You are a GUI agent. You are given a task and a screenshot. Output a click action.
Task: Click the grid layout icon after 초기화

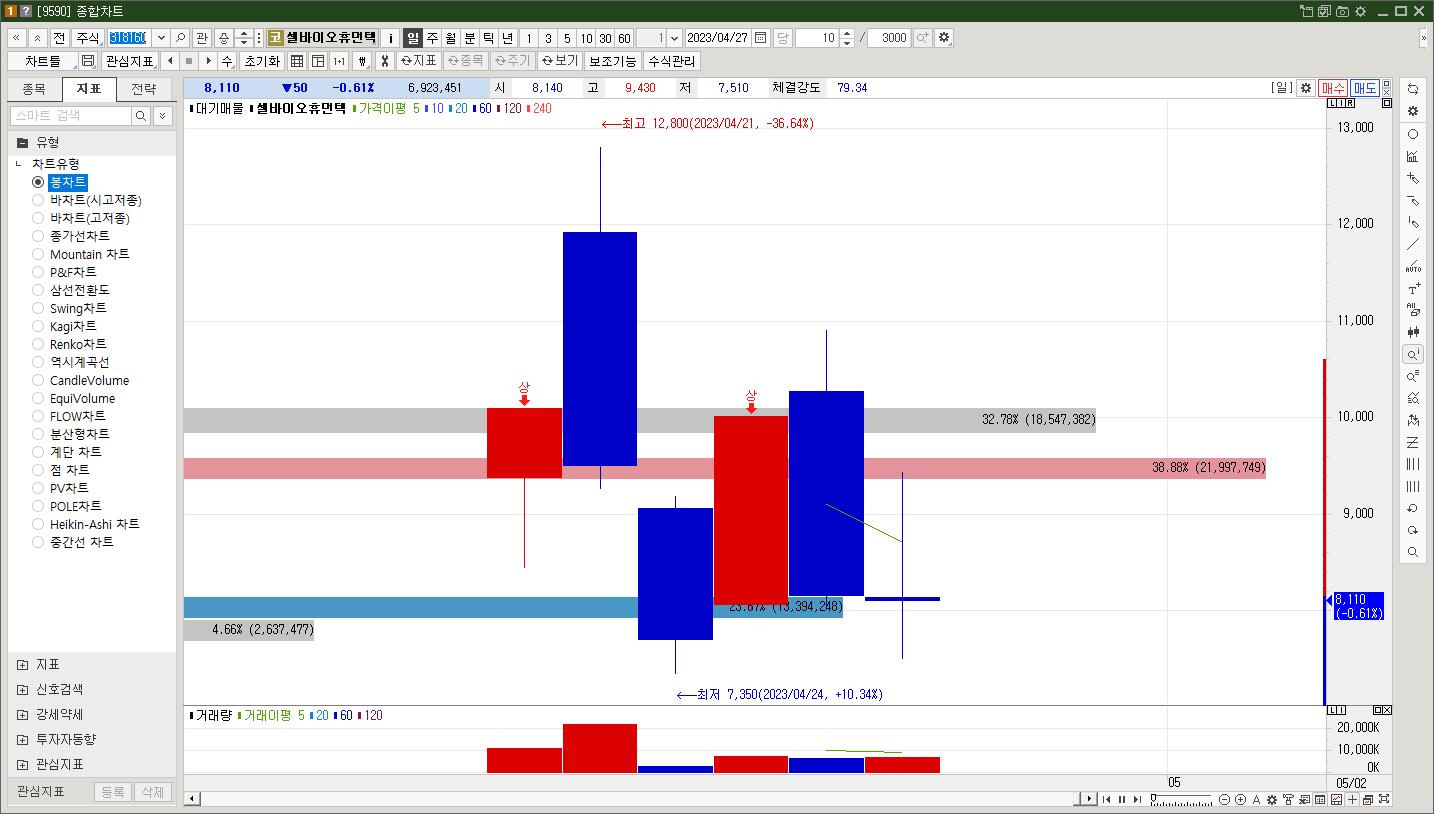pyautogui.click(x=296, y=61)
